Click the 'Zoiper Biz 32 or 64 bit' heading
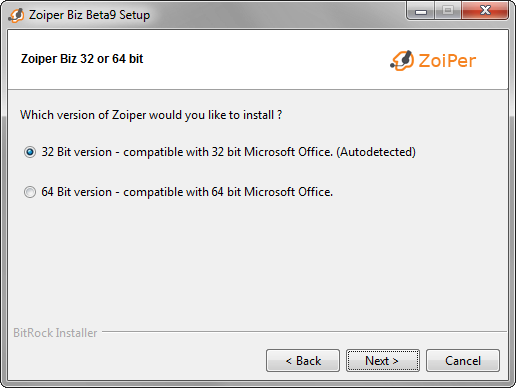This screenshot has height=388, width=516. click(82, 59)
